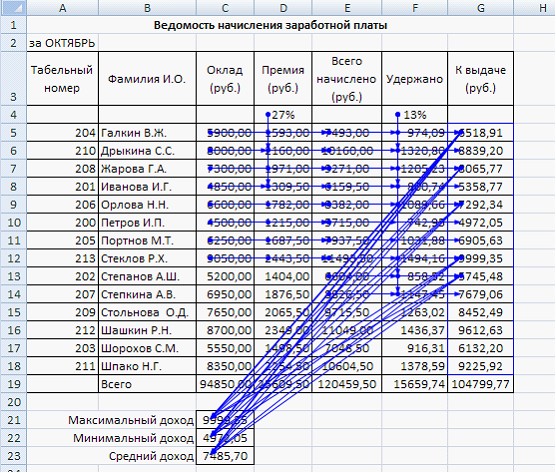Click 'Премия (руб.)' header cell
556x473 pixels.
(283, 79)
